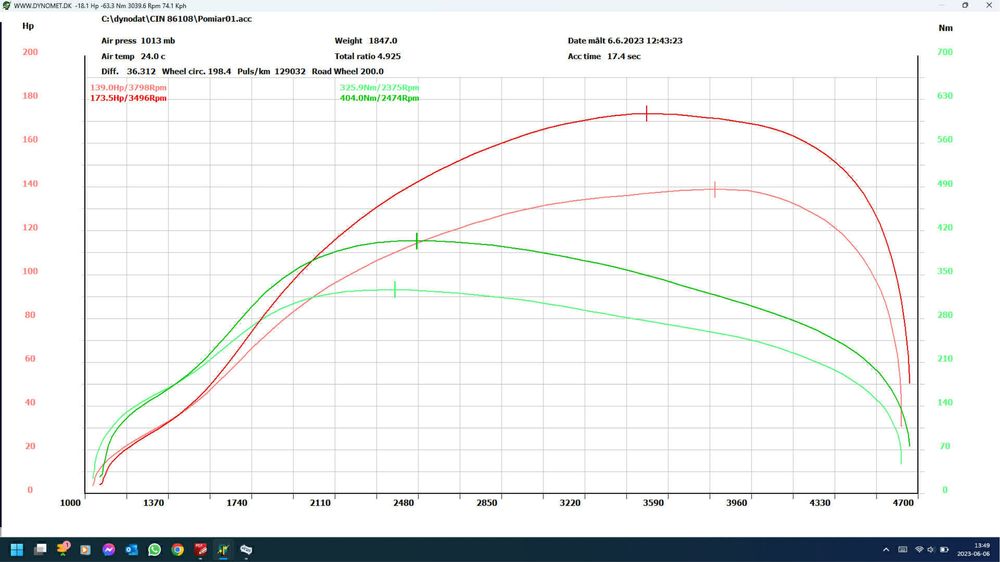Click the 'Nm' axis label

(945, 28)
